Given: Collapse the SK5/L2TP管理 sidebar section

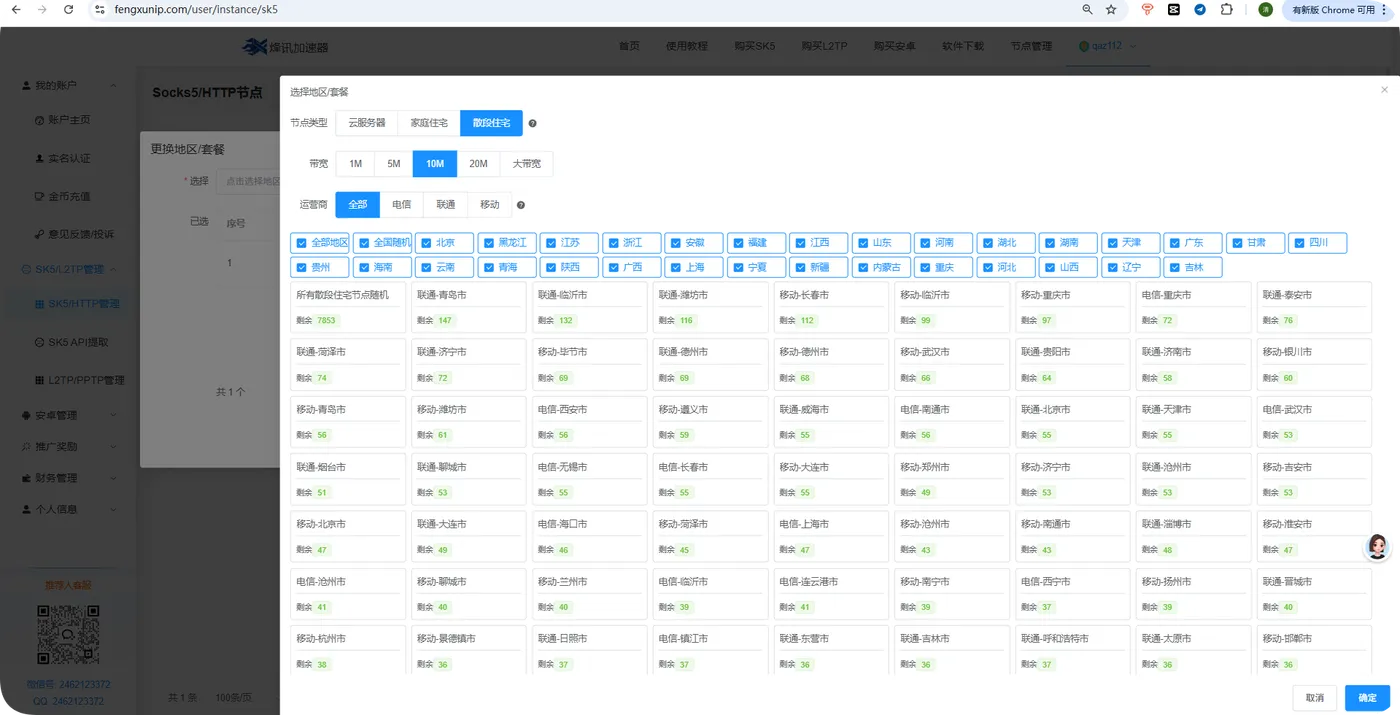Looking at the screenshot, I should click(x=70, y=269).
